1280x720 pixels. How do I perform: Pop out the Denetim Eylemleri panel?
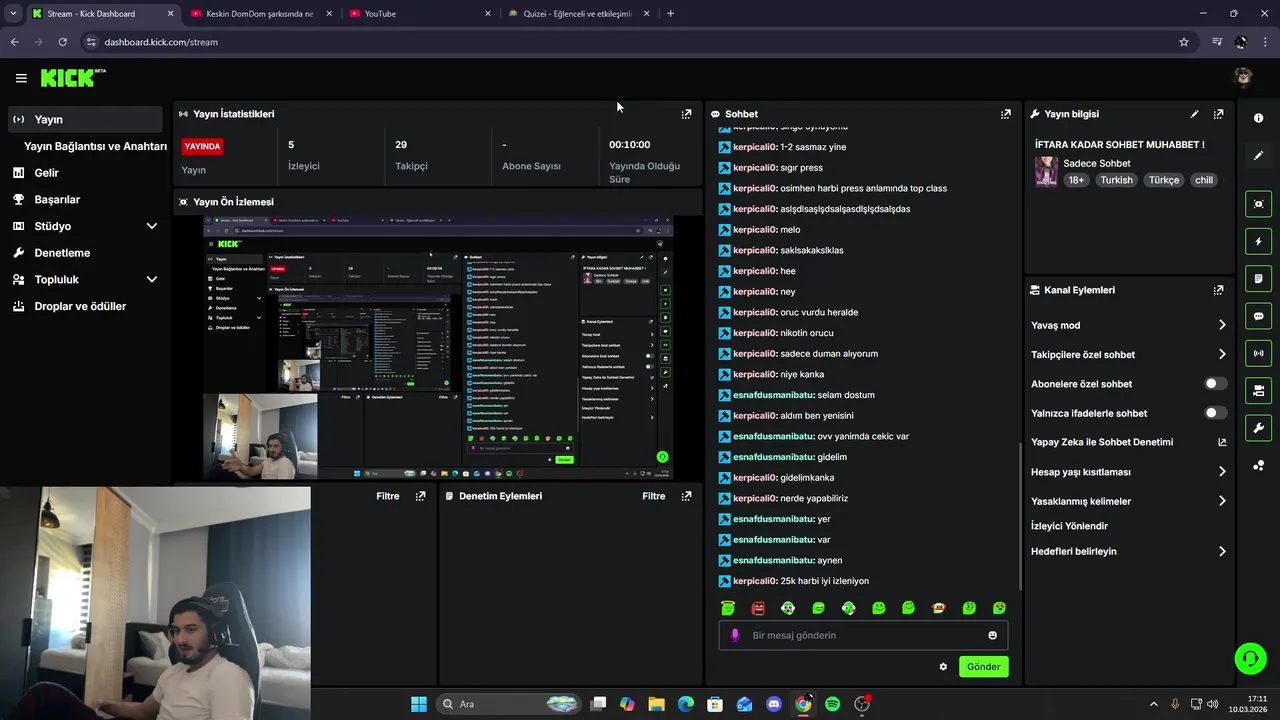(x=686, y=496)
